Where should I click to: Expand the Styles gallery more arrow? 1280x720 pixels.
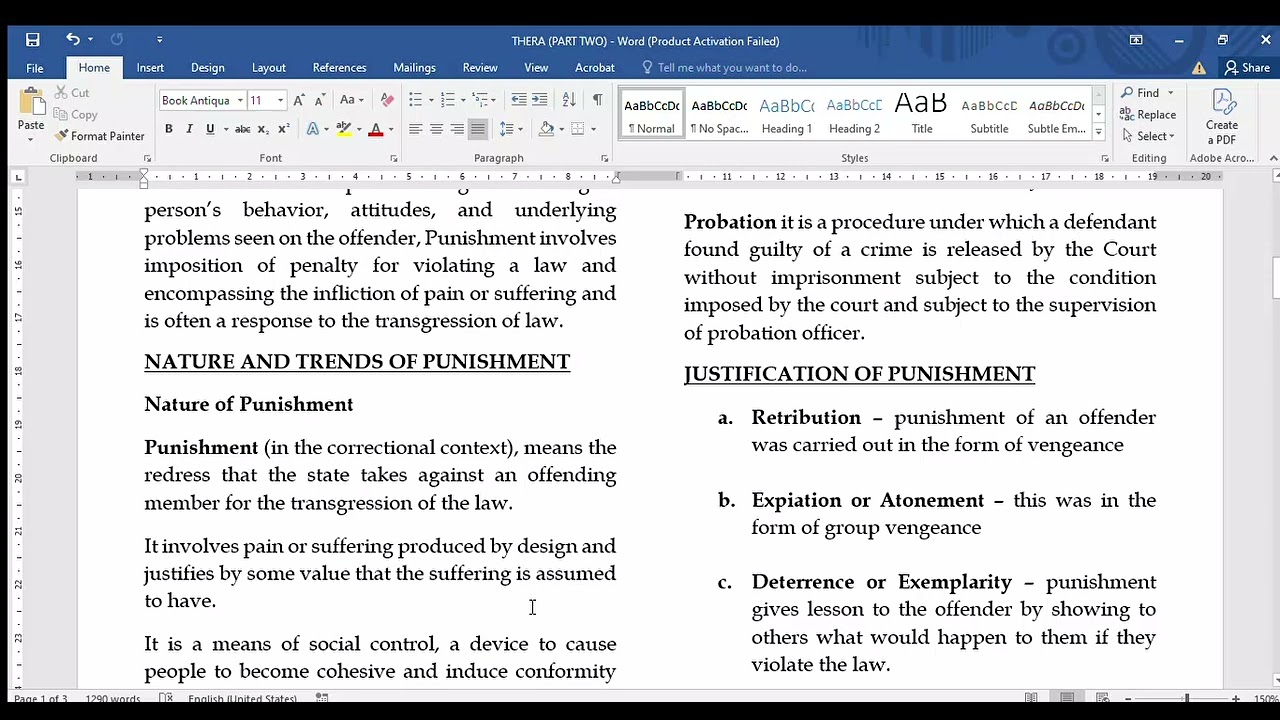pyautogui.click(x=1098, y=132)
